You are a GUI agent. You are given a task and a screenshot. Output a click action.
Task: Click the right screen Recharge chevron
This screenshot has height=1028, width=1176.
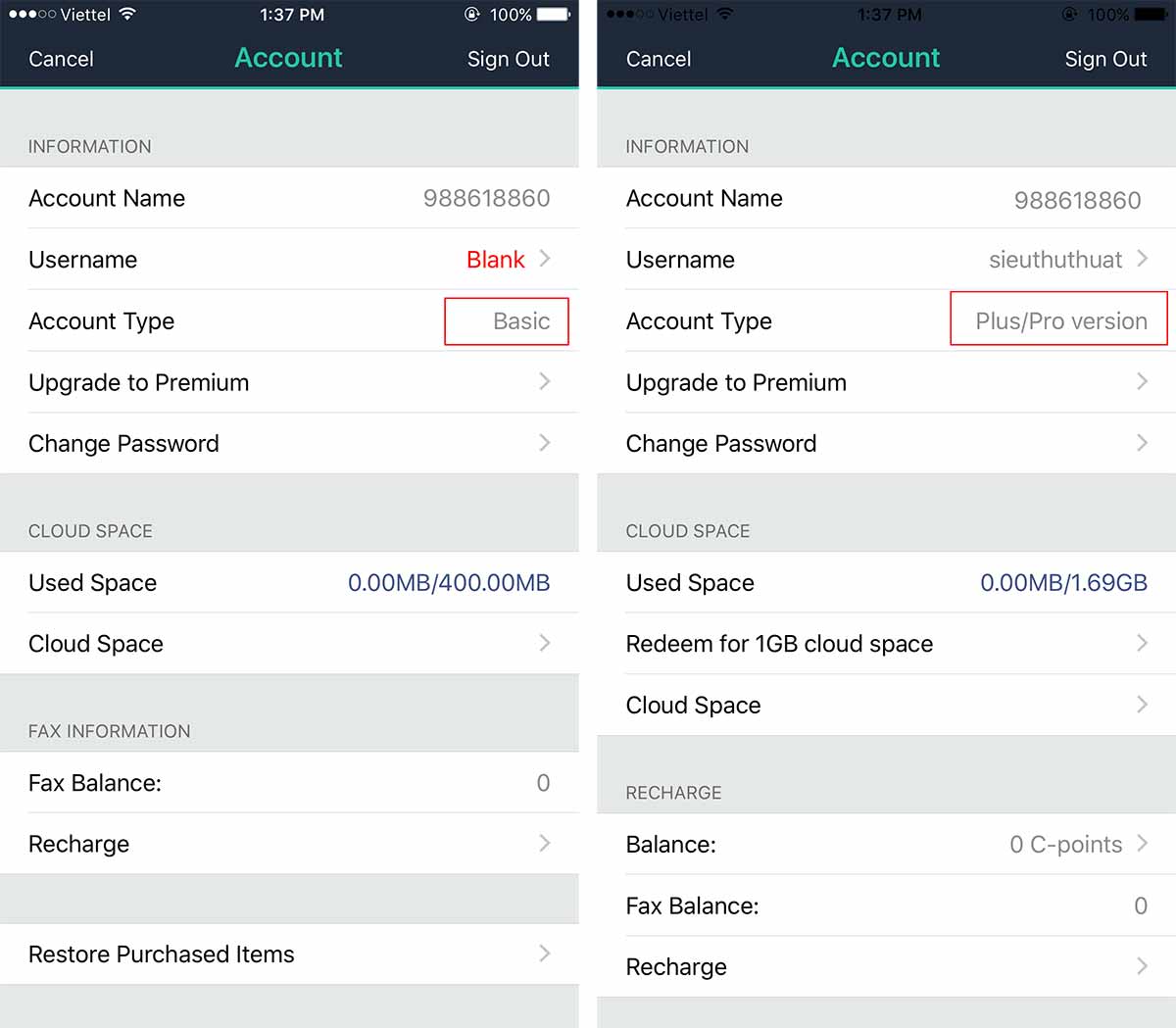1142,966
